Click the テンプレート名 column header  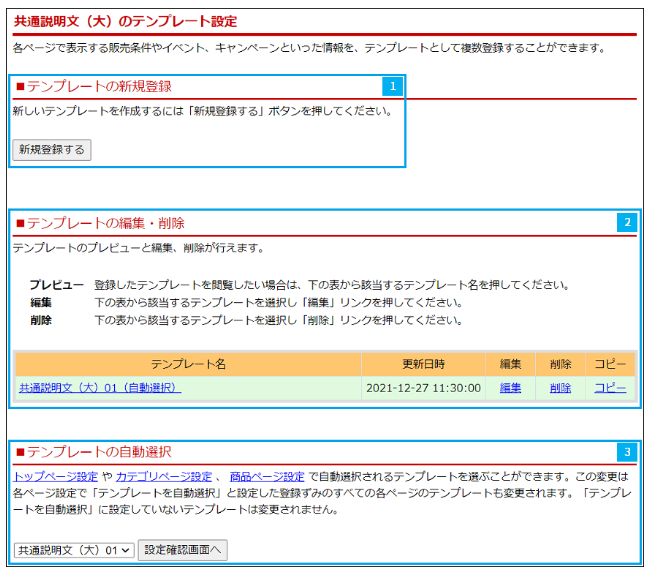(188, 364)
